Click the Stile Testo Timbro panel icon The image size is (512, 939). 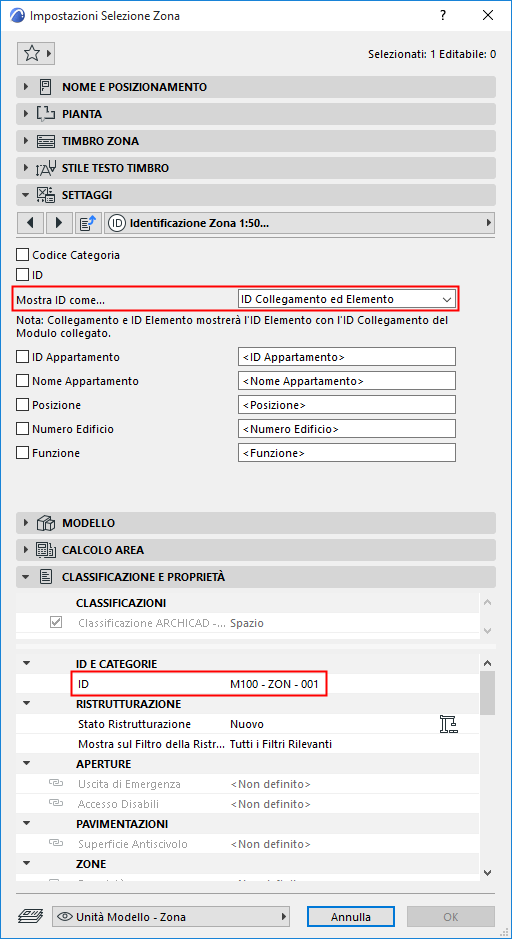(46, 168)
